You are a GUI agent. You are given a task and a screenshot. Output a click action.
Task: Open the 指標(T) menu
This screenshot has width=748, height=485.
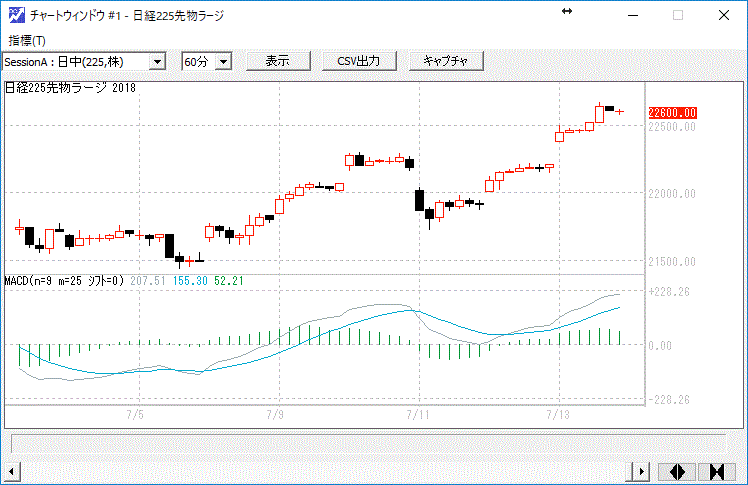click(27, 41)
